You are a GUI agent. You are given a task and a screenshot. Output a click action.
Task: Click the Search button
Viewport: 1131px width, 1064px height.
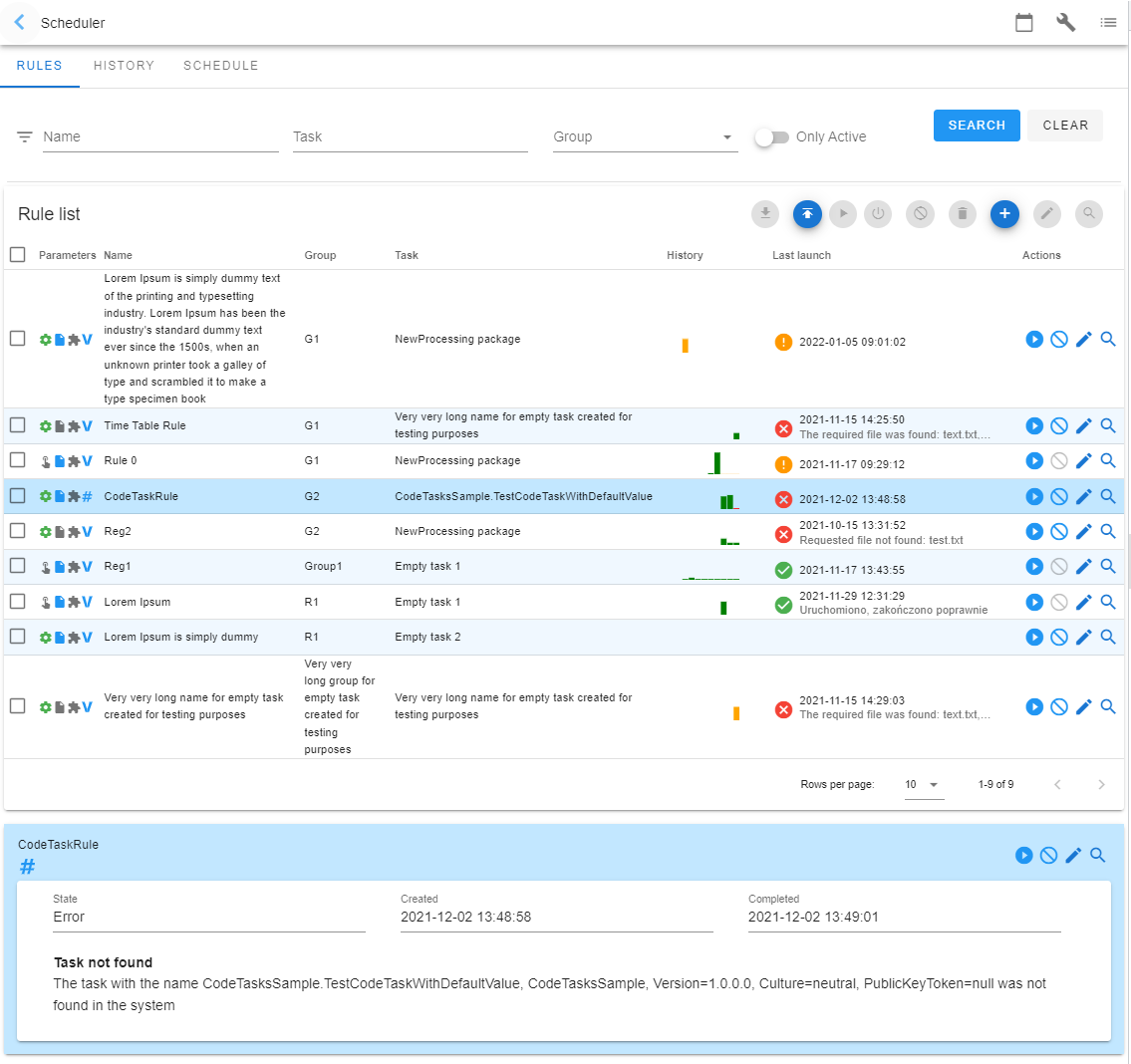click(977, 126)
